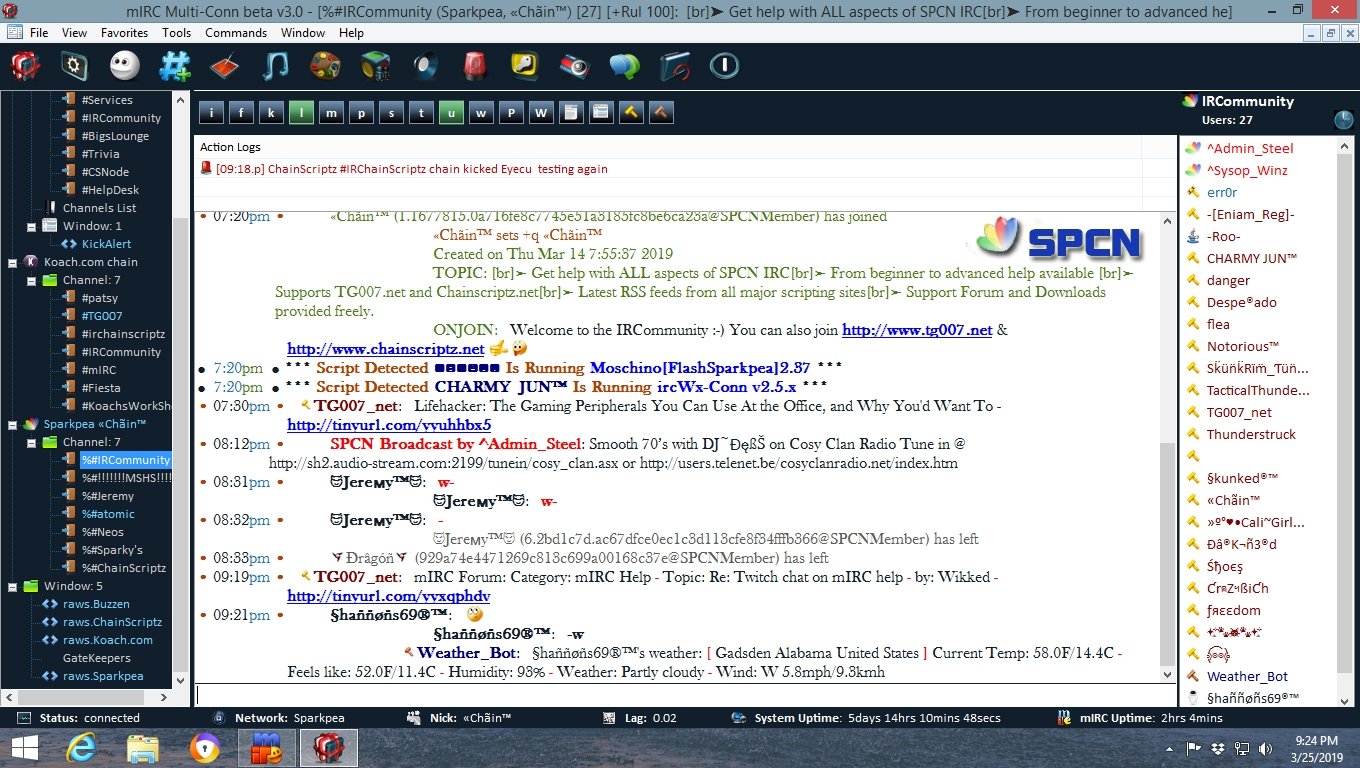Collapse the Sparkpea «Chãin™ network tree node
1360x768 pixels.
click(x=11, y=424)
